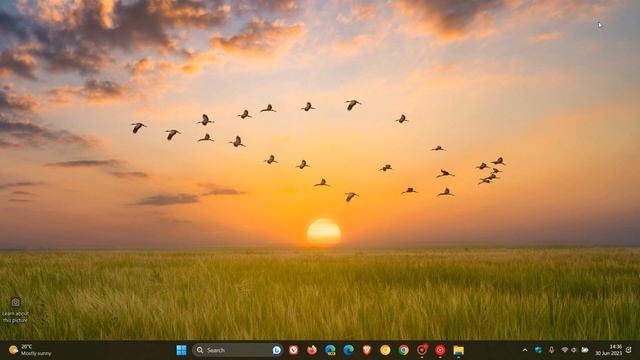Screen dimensions: 640x360
Task: Click the volume speaker icon
Action: point(574,350)
